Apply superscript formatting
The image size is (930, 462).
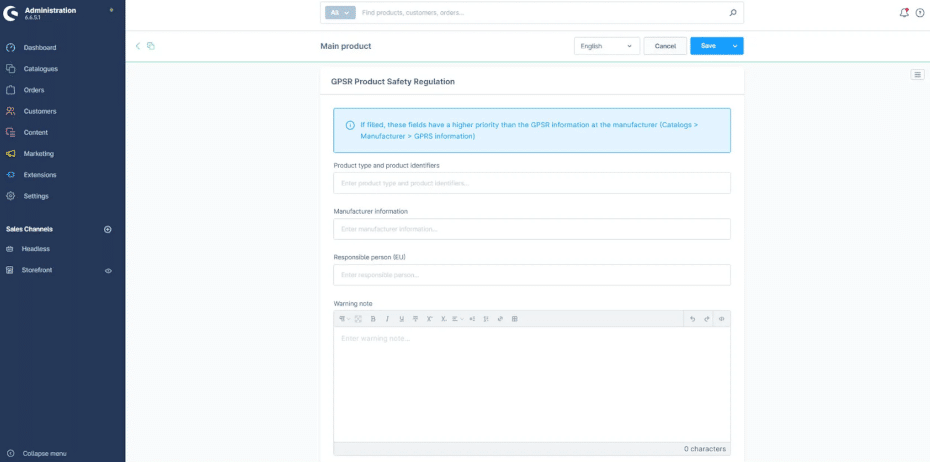[429, 319]
